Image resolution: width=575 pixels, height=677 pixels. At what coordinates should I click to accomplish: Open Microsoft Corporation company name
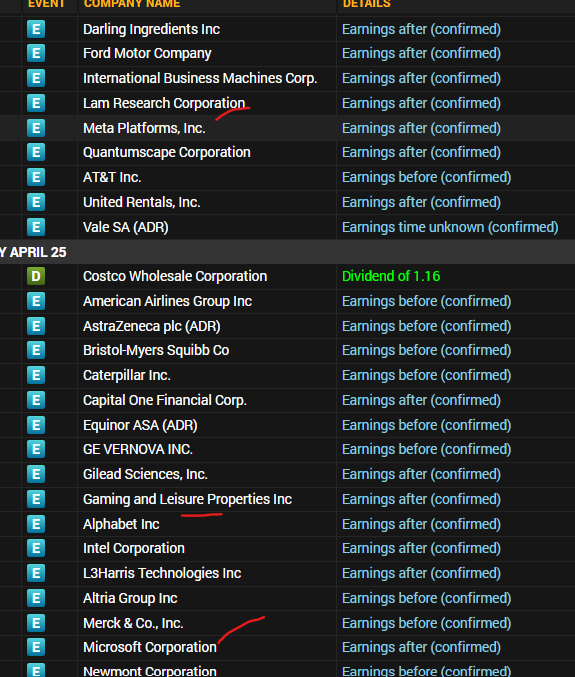150,647
